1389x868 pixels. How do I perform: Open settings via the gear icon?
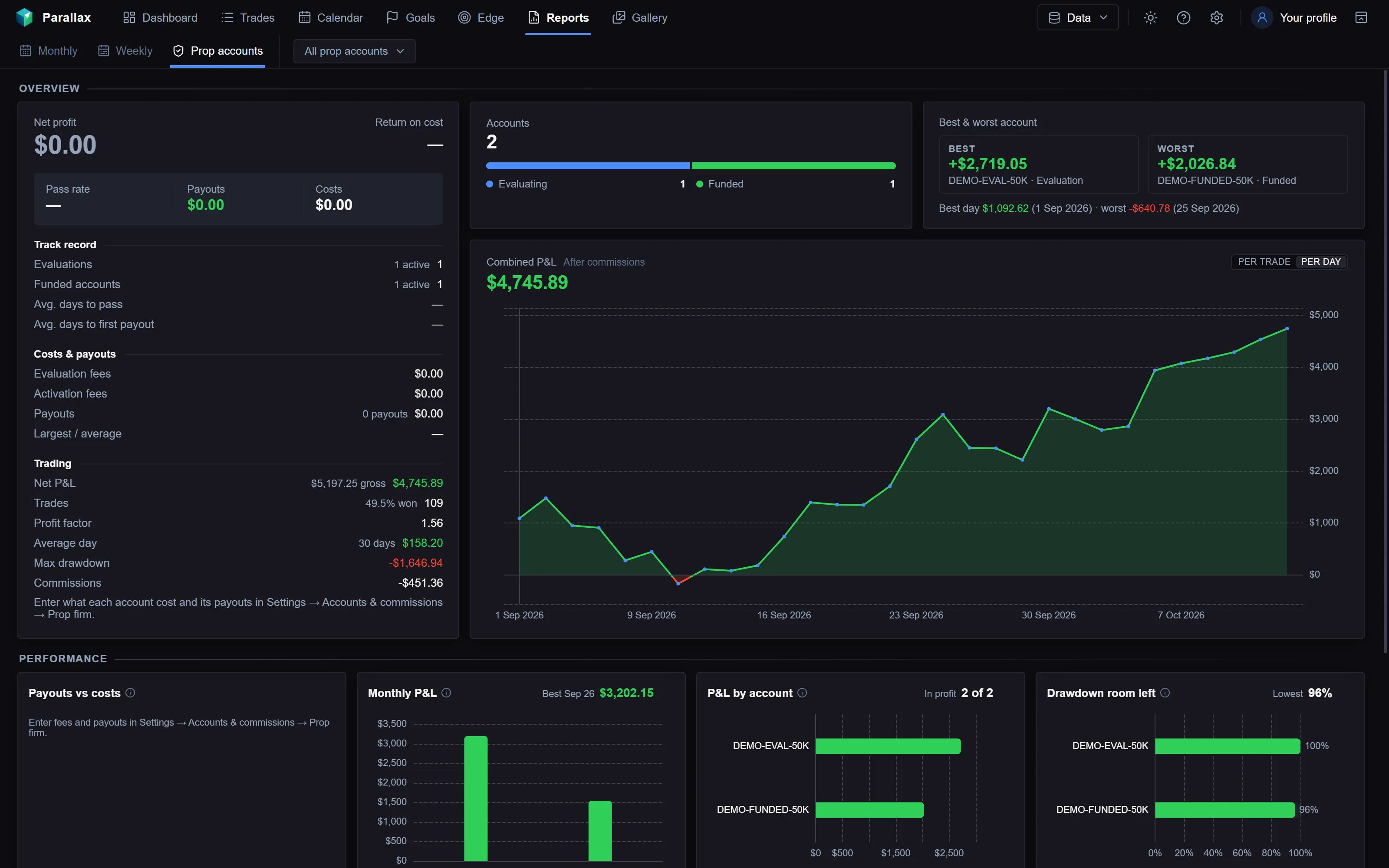(1216, 18)
